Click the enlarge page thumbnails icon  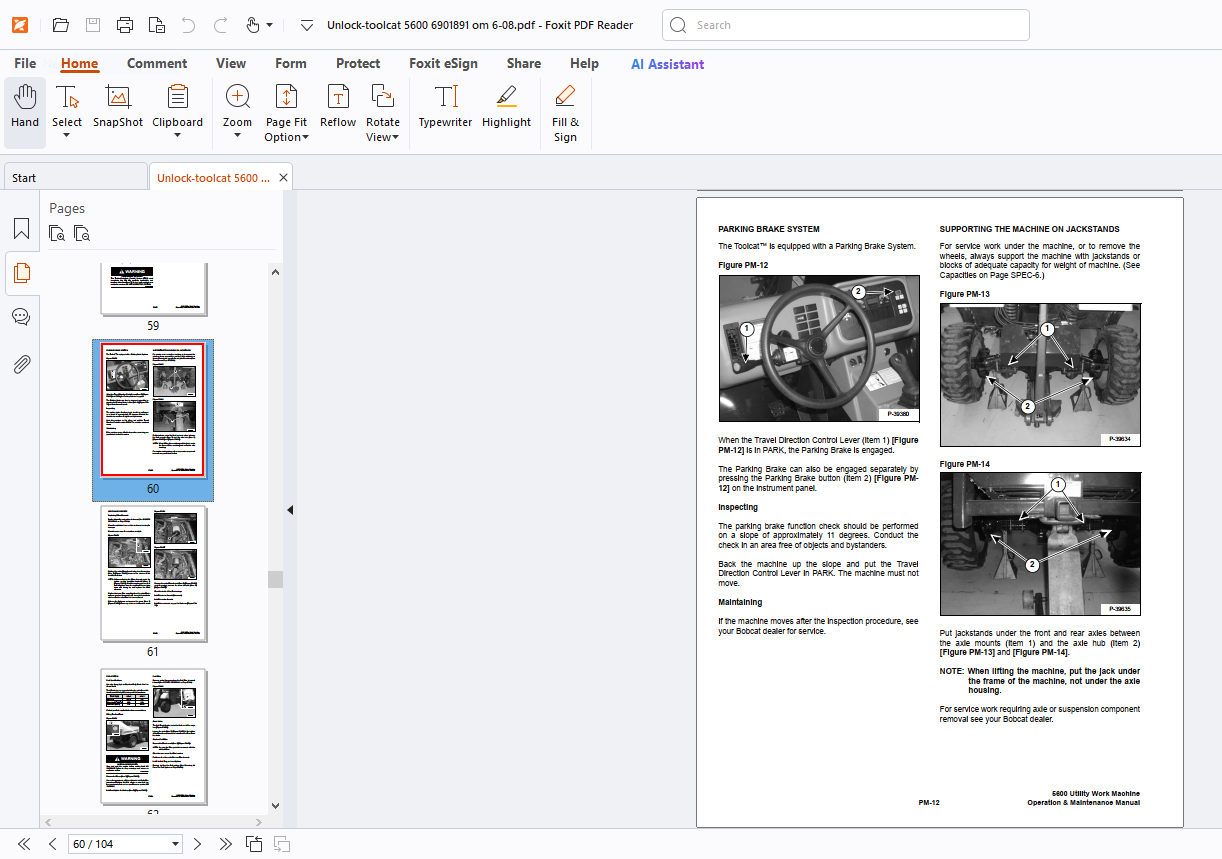(x=57, y=234)
